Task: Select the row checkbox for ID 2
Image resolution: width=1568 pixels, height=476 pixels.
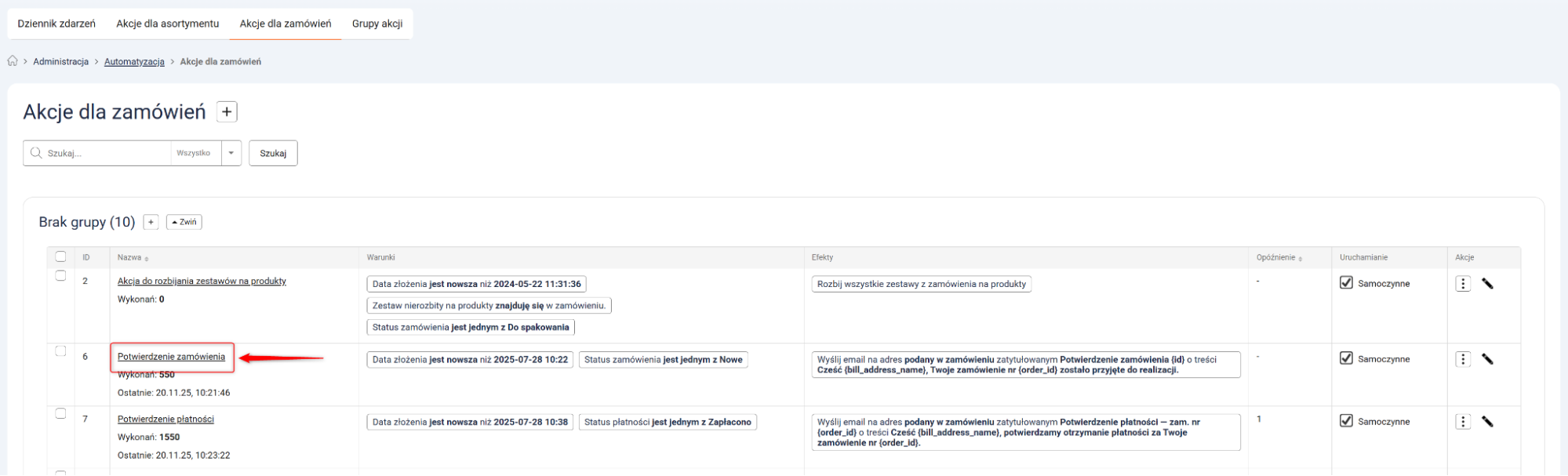Action: pyautogui.click(x=60, y=276)
